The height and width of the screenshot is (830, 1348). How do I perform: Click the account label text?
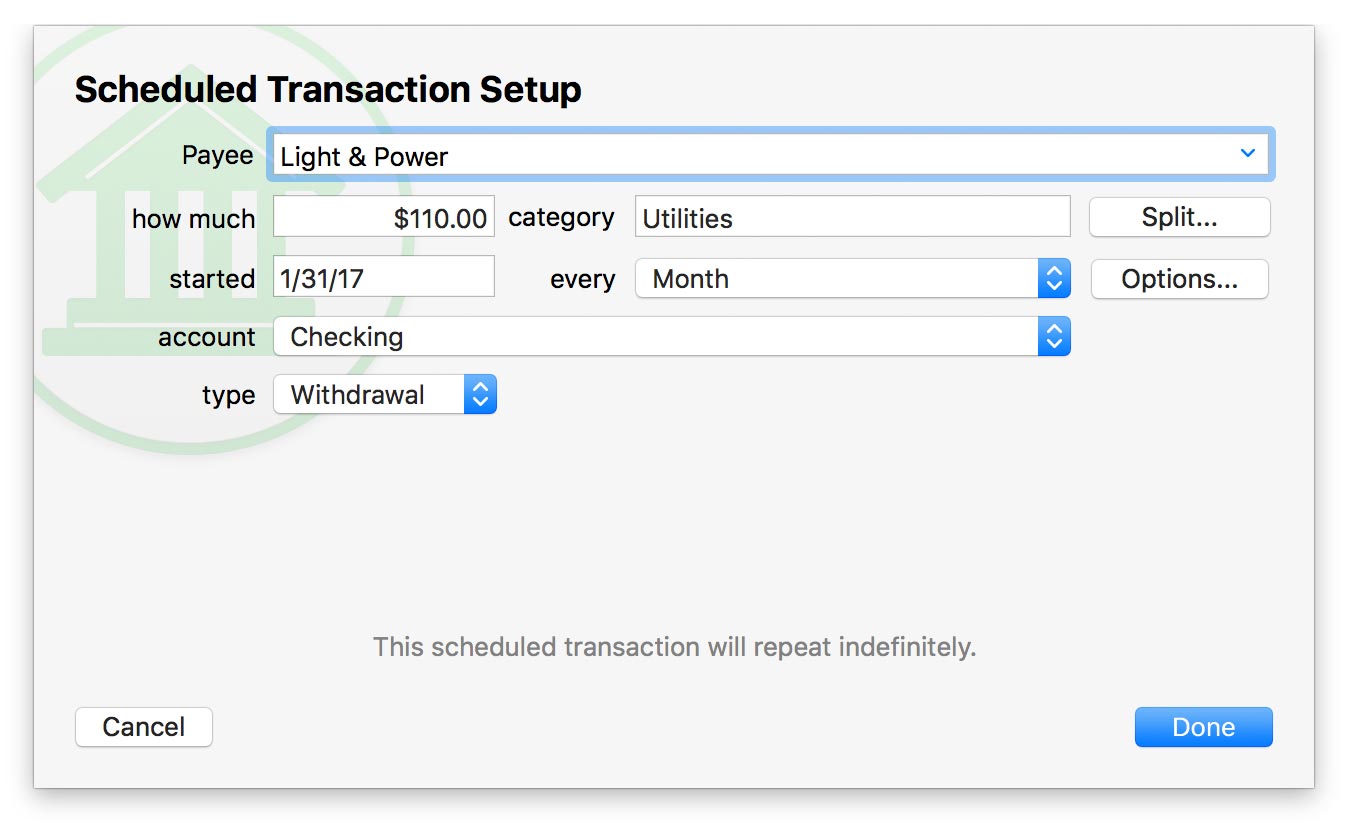pyautogui.click(x=206, y=338)
